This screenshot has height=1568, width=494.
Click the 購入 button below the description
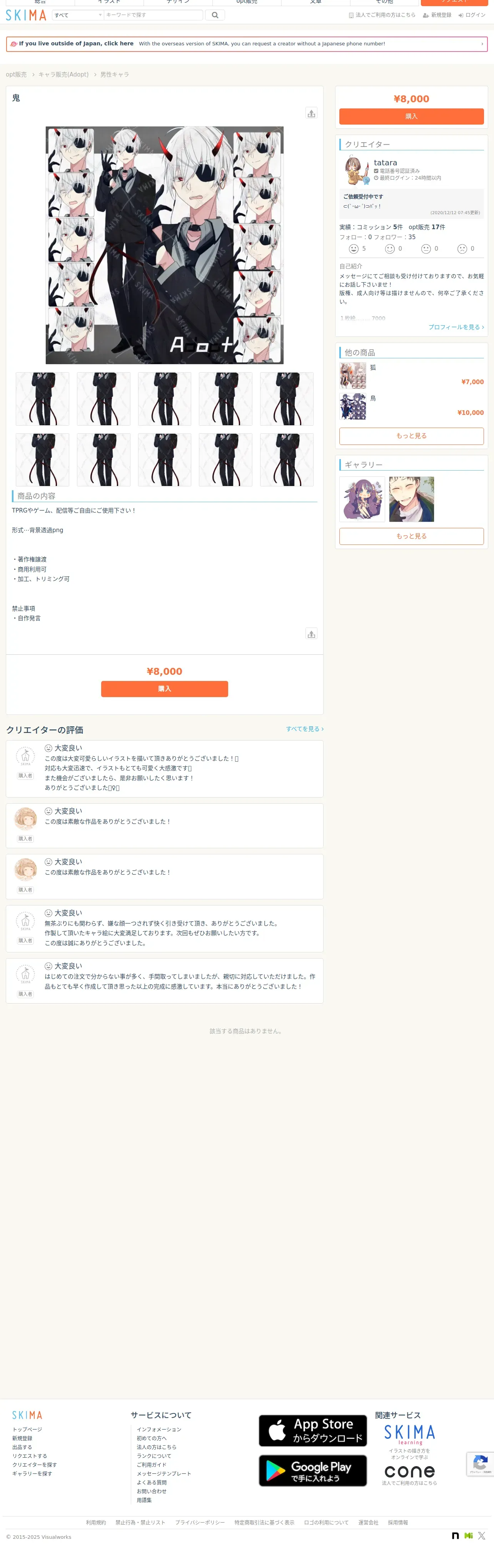(x=164, y=689)
